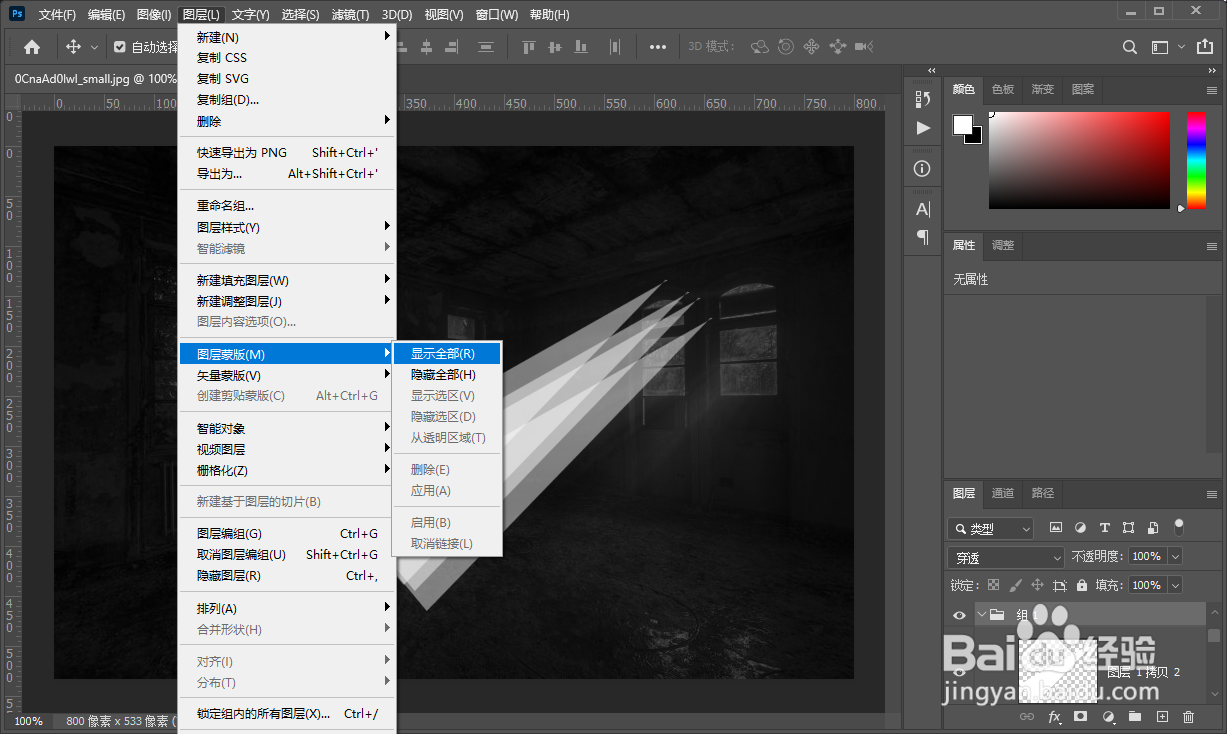Filter layers by text type
The height and width of the screenshot is (734, 1227).
tap(1104, 528)
